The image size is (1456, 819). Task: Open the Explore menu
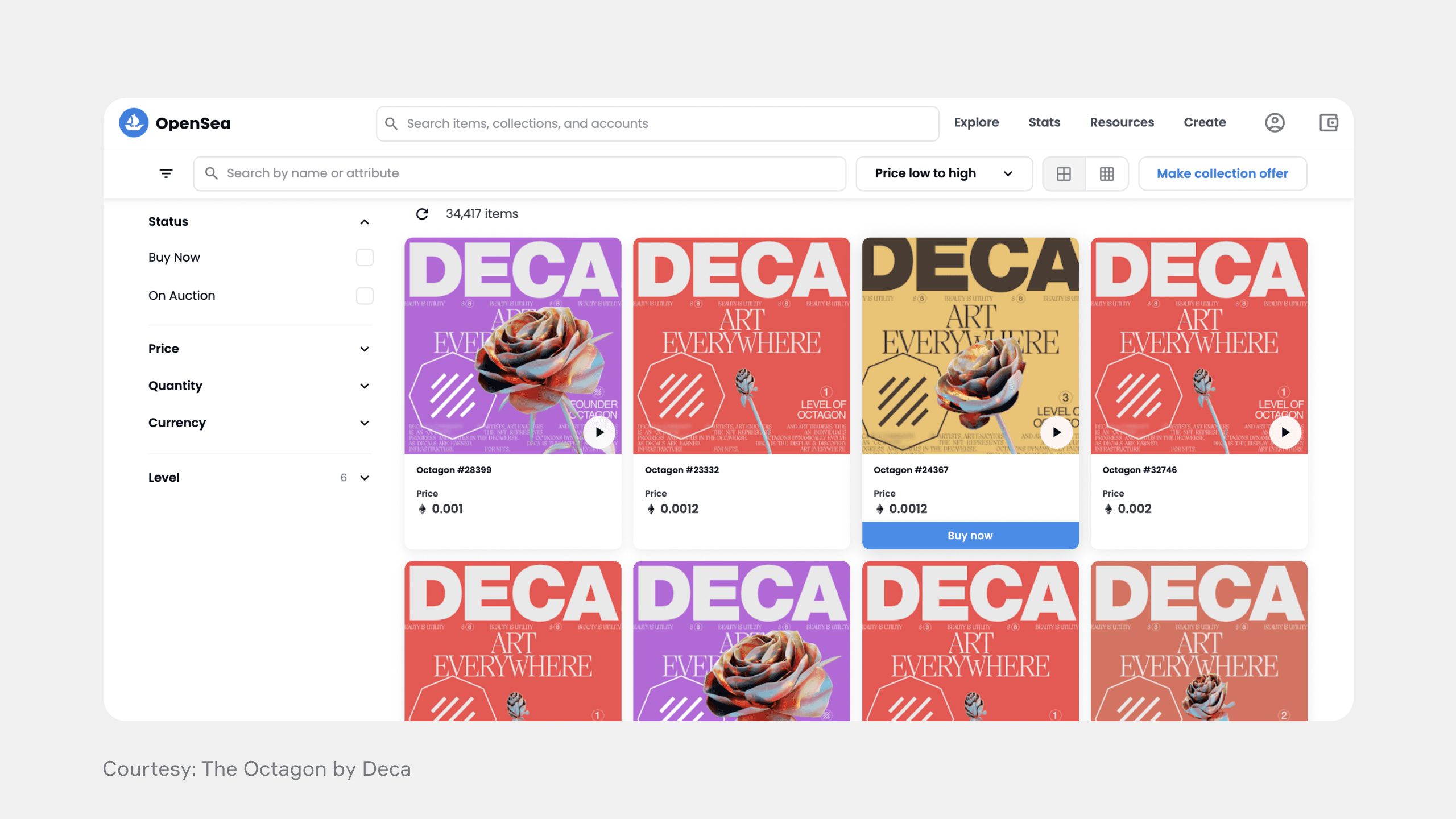(976, 123)
